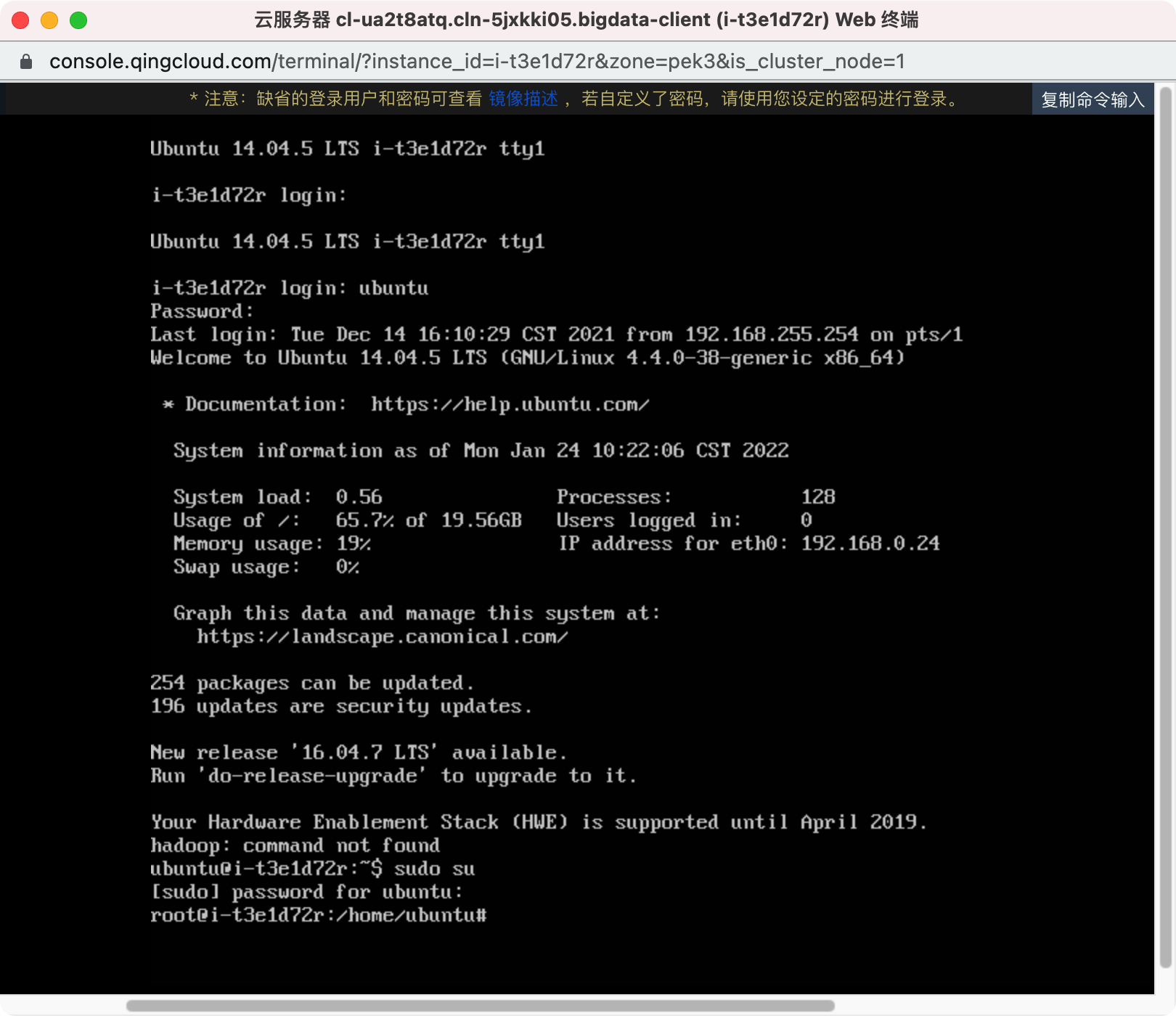Click the 镜像描述 link in the notice

click(523, 99)
